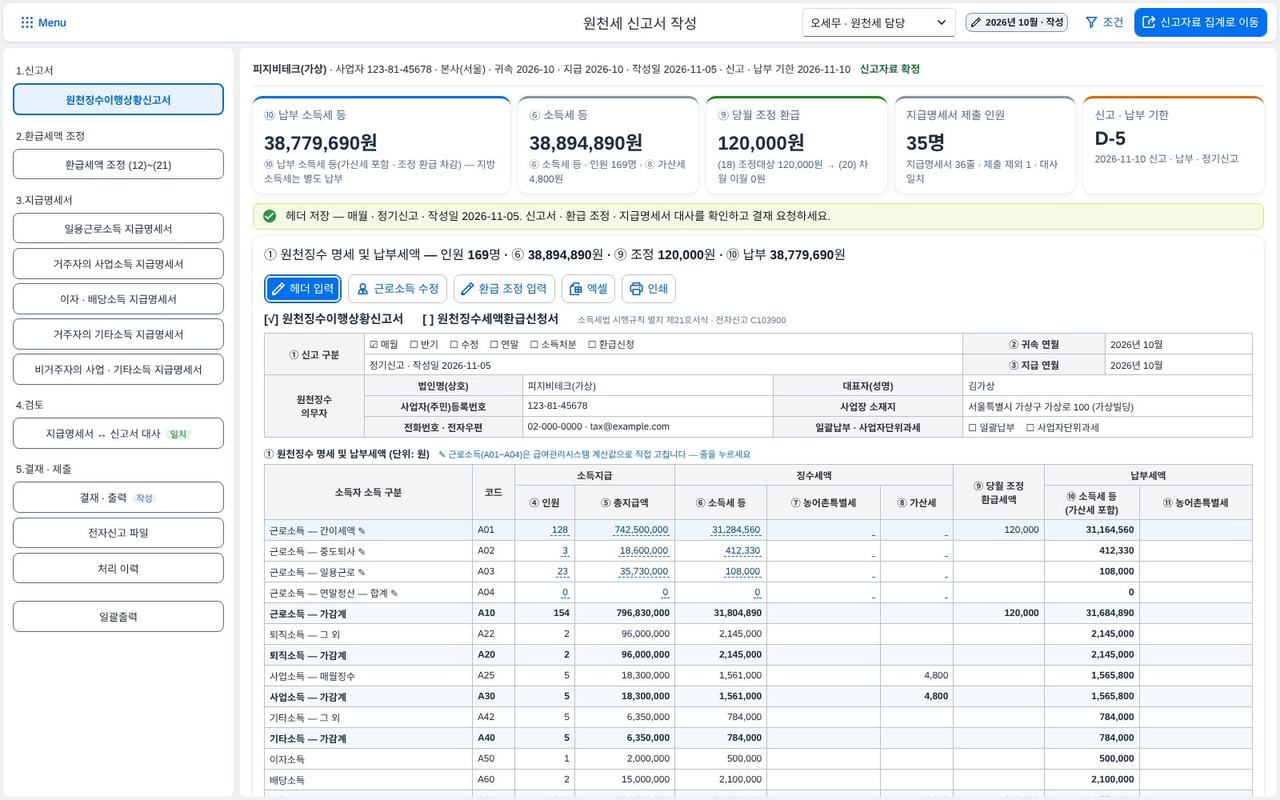Image resolution: width=1280 pixels, height=800 pixels.
Task: Click the 일괄출력 button
Action: (118, 617)
